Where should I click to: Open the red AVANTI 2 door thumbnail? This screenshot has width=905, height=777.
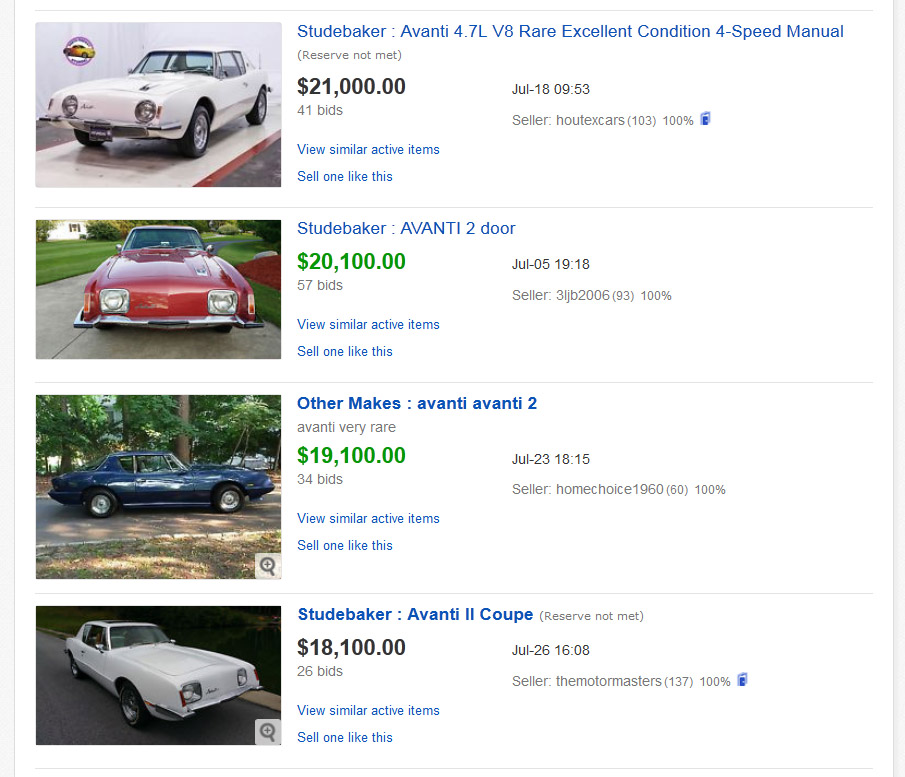[x=158, y=289]
